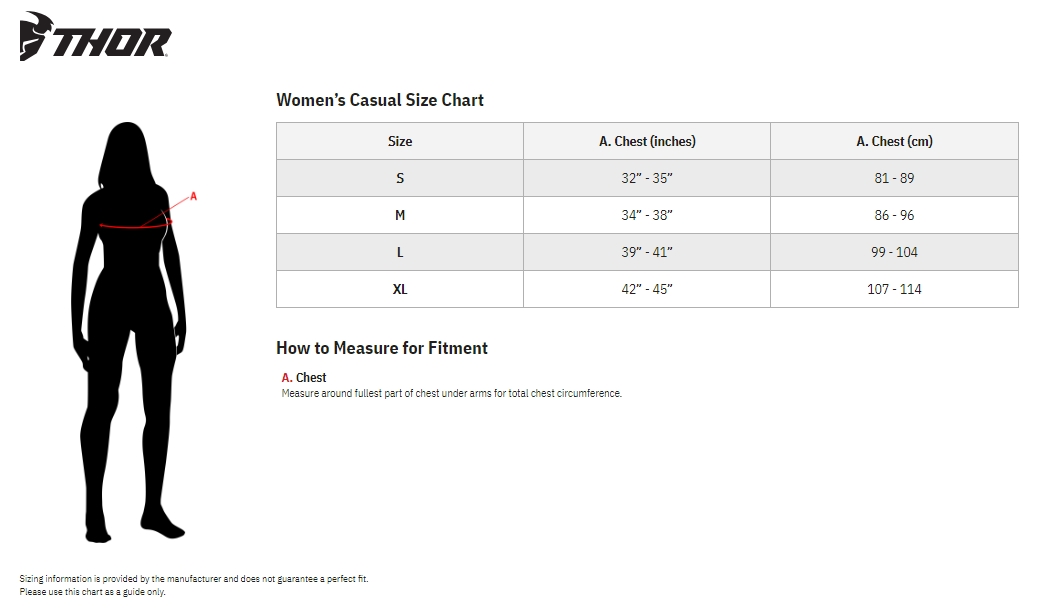Click the 32" - 35" chest cell

click(647, 178)
